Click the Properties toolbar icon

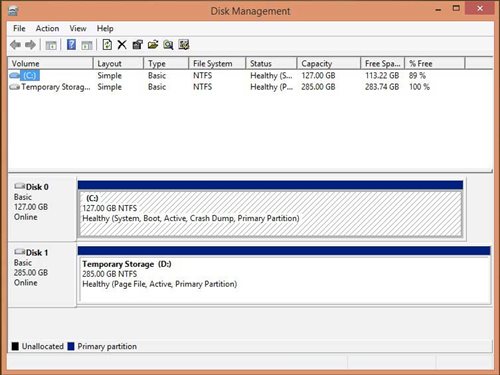coord(137,45)
